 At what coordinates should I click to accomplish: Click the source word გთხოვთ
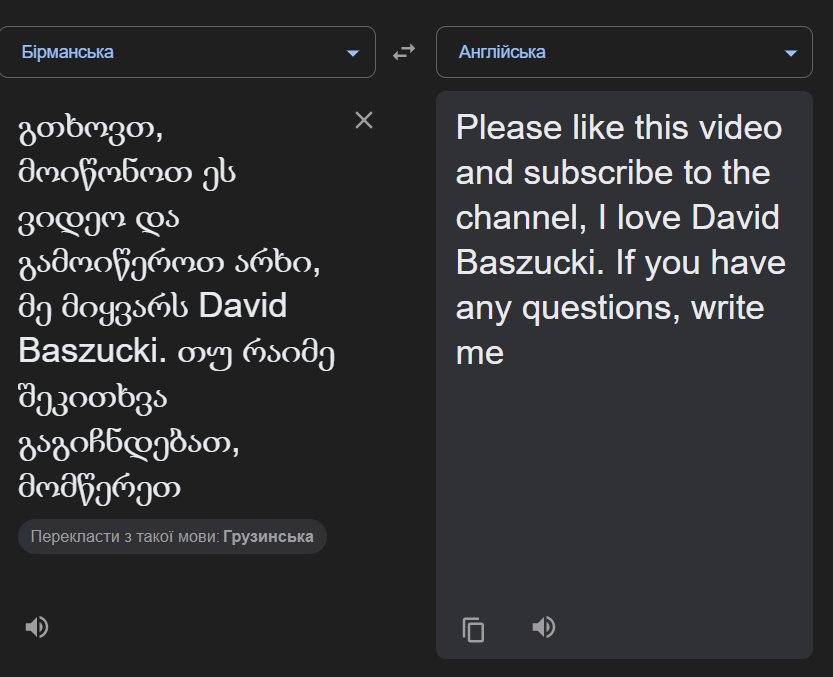click(x=88, y=129)
